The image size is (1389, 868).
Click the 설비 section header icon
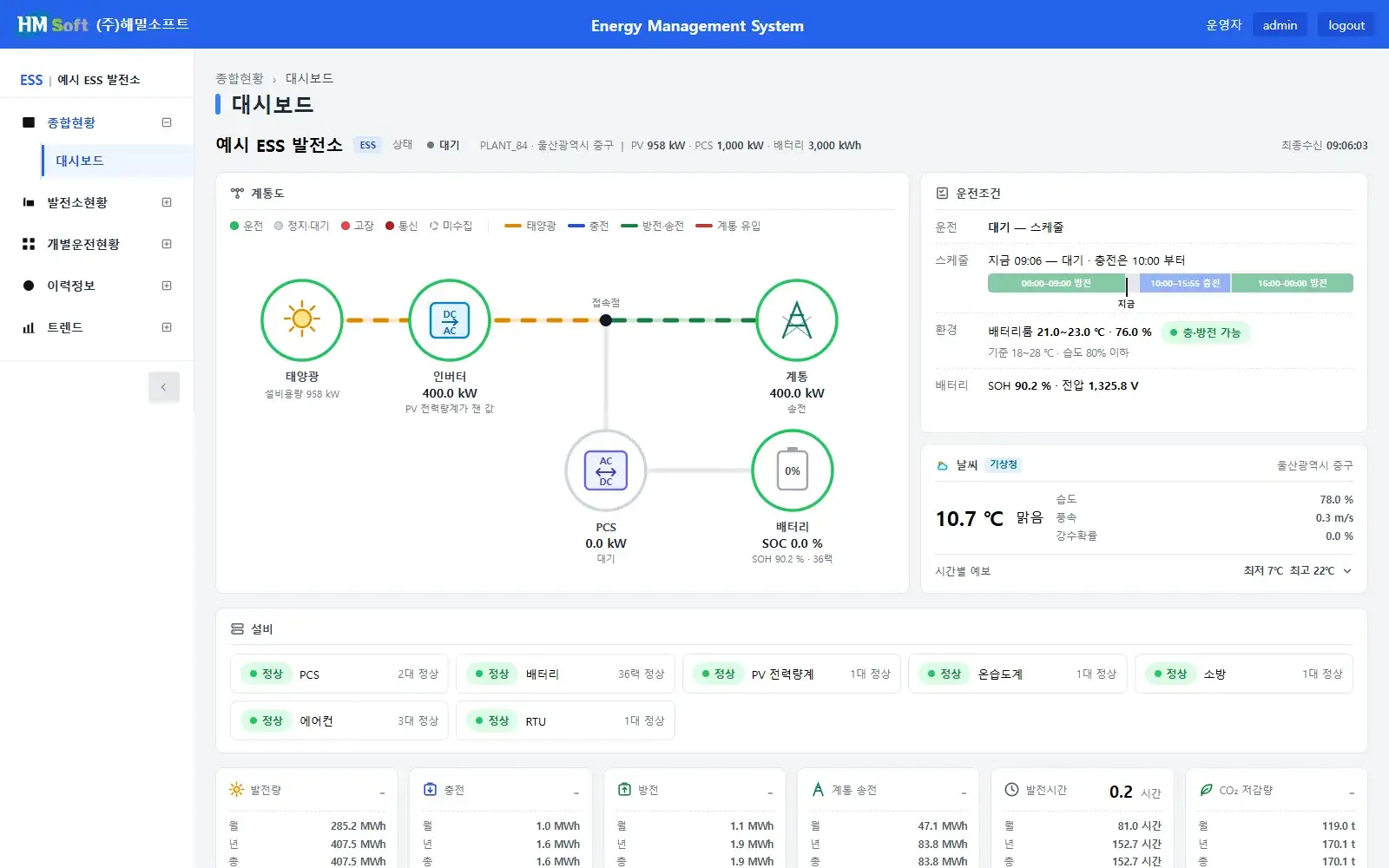[x=237, y=628]
